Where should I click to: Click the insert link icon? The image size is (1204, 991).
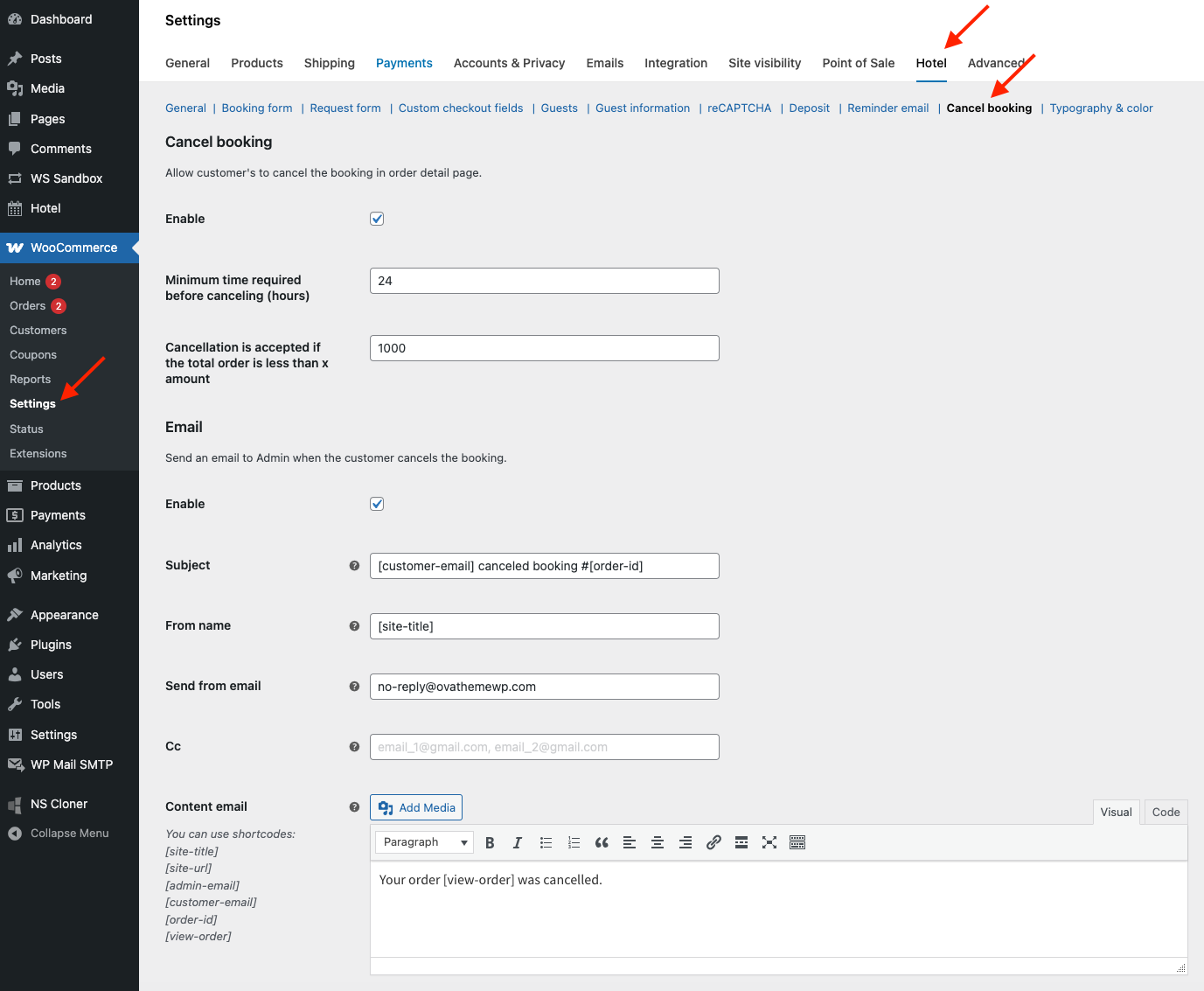pos(713,842)
